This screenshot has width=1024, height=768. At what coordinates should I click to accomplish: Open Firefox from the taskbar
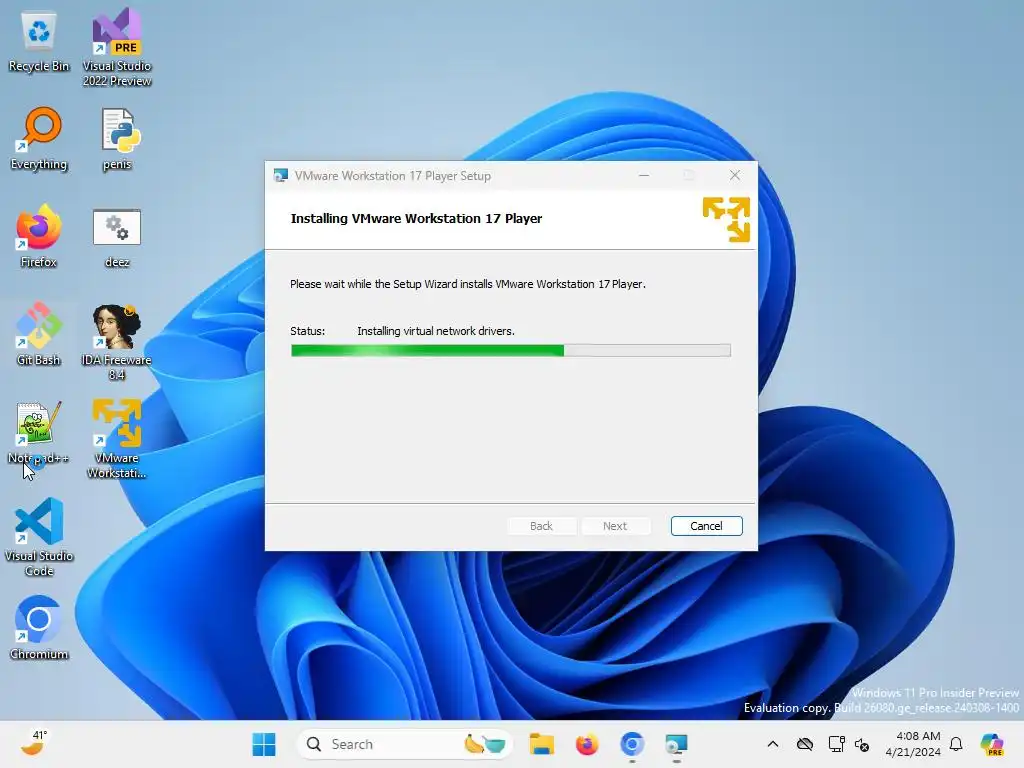(x=586, y=744)
